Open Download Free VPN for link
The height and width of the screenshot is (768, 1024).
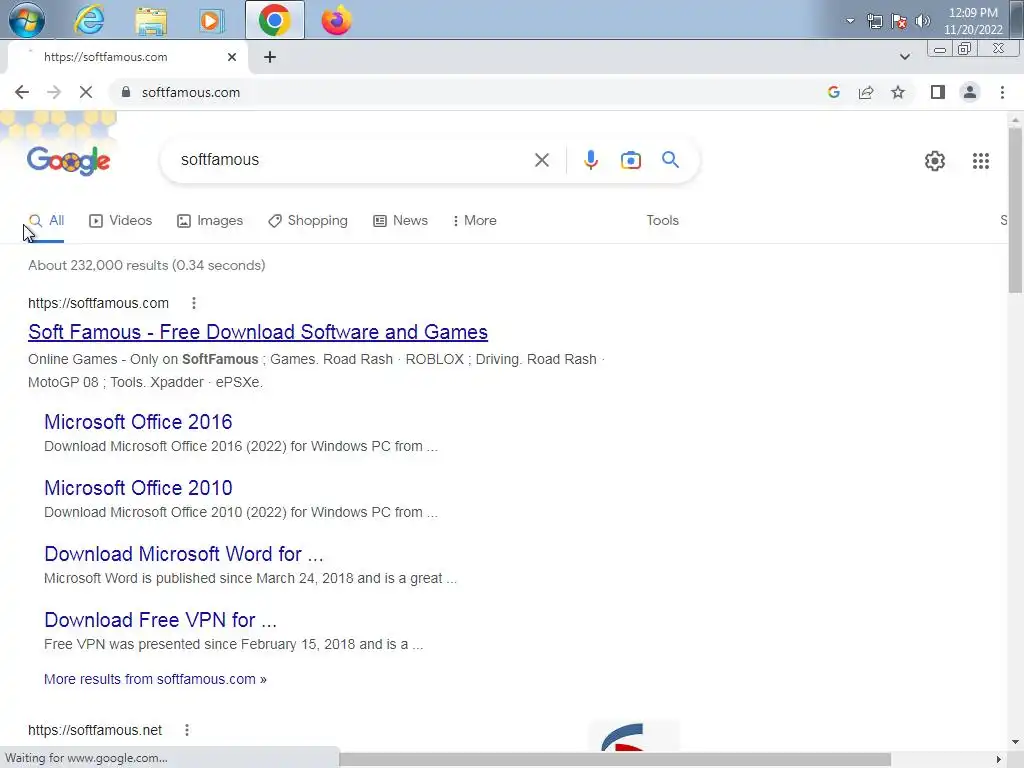pyautogui.click(x=161, y=620)
